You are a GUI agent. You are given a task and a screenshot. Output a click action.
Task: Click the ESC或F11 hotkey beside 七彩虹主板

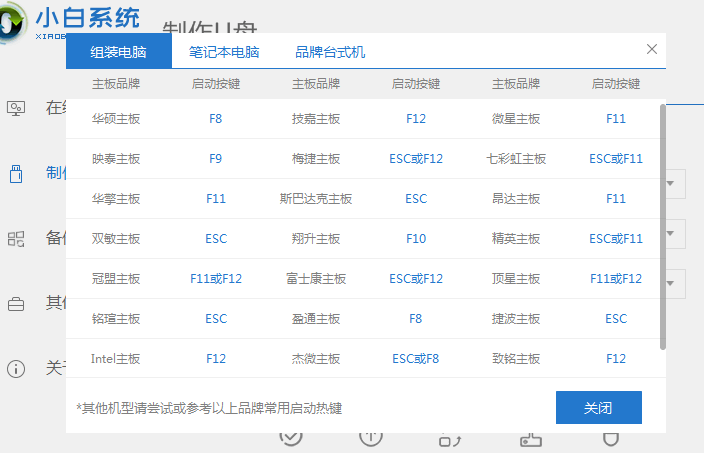click(616, 159)
